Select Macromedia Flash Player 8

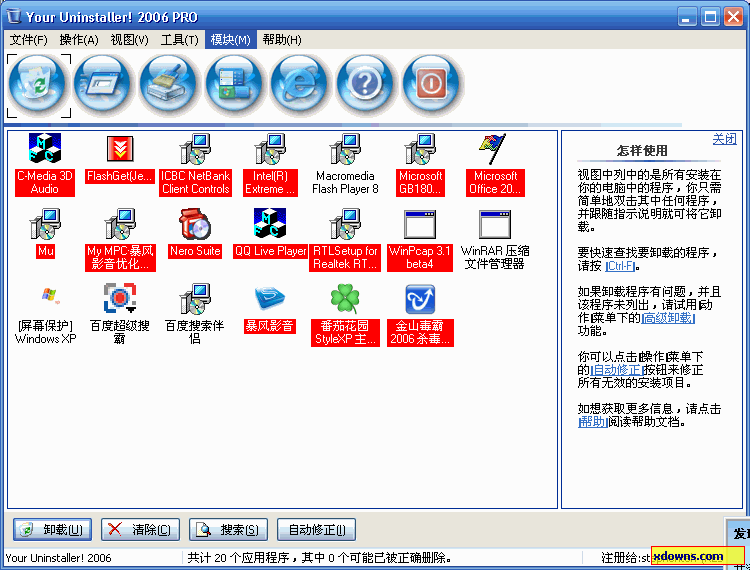click(345, 165)
